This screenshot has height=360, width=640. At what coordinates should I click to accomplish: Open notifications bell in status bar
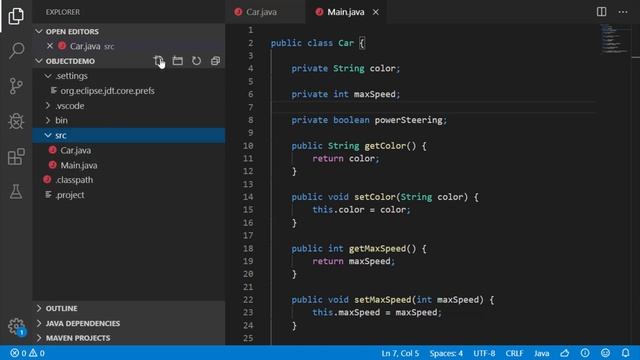pos(625,353)
